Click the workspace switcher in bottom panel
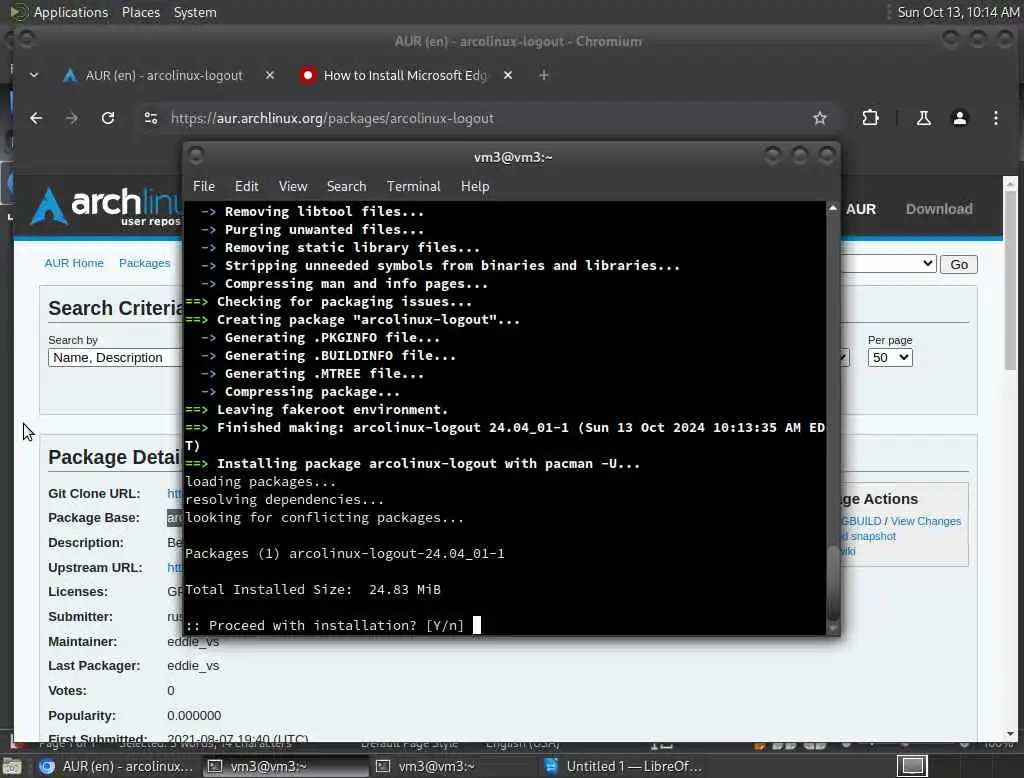The image size is (1024, 778). click(912, 766)
